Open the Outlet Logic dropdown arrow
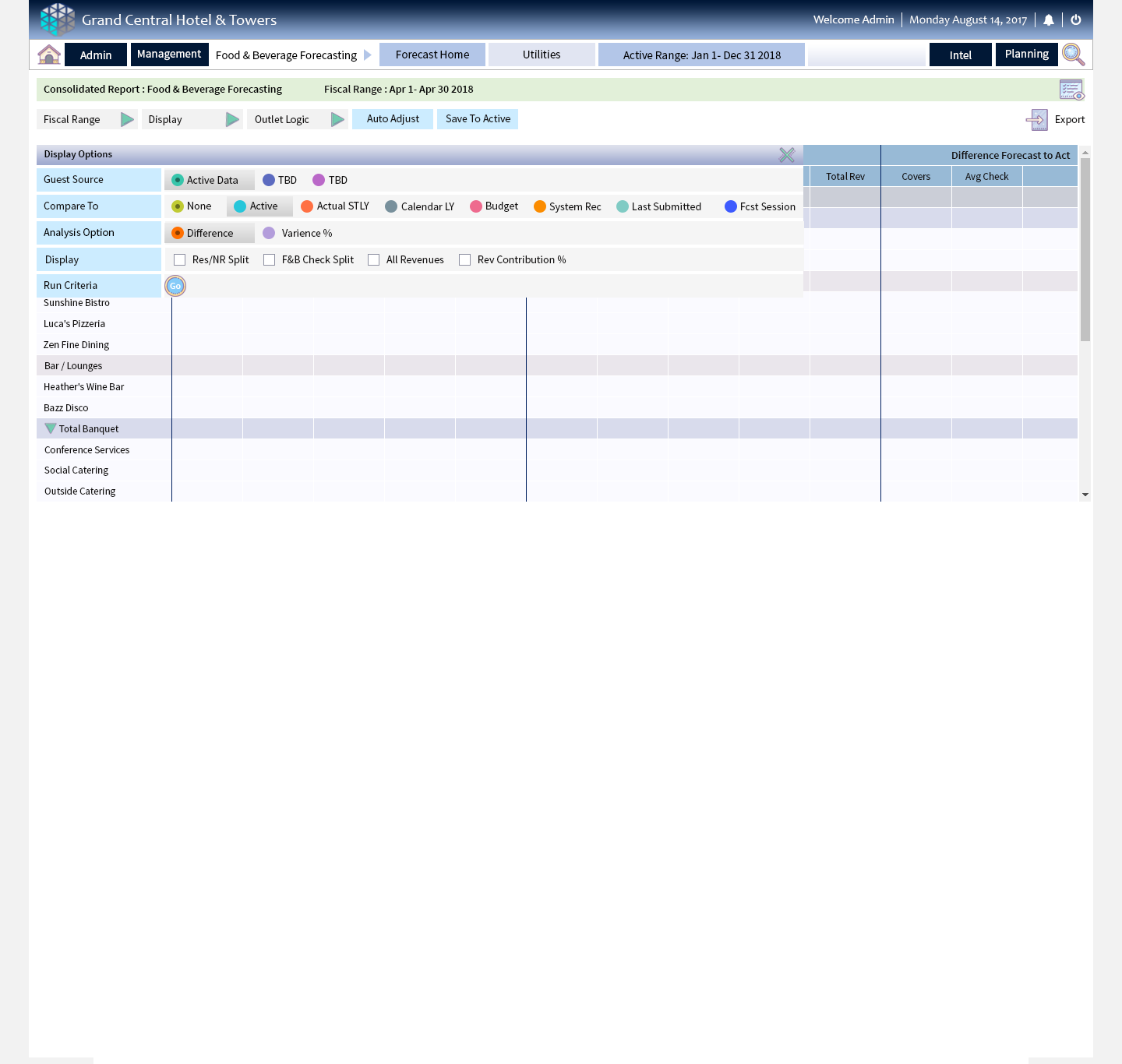 click(337, 119)
